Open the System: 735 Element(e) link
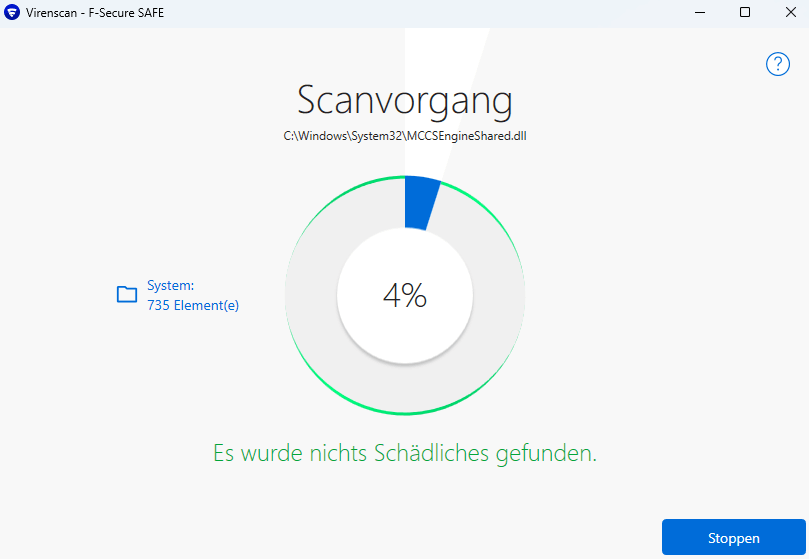Image resolution: width=809 pixels, height=559 pixels. coord(193,295)
